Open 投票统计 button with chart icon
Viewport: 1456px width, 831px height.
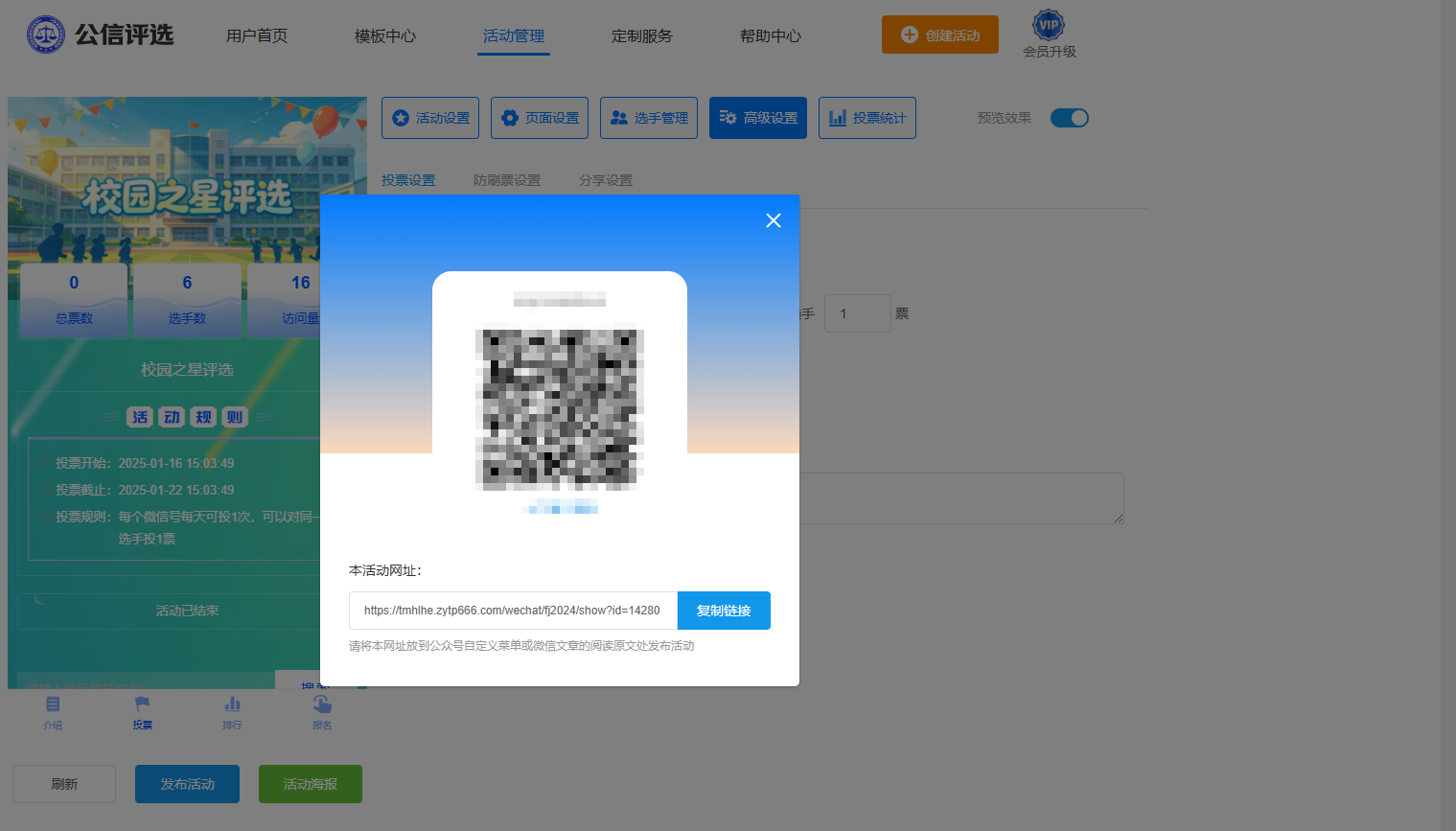pos(867,118)
